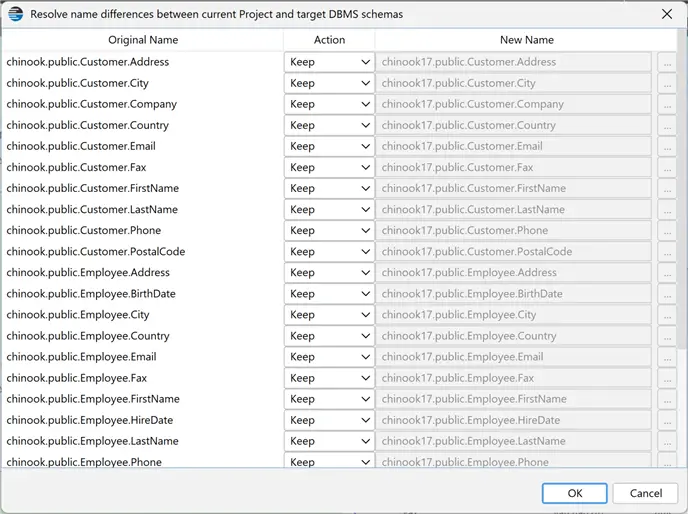Click ellipsis button for Employee.Fax new name
The image size is (688, 514).
667,378
